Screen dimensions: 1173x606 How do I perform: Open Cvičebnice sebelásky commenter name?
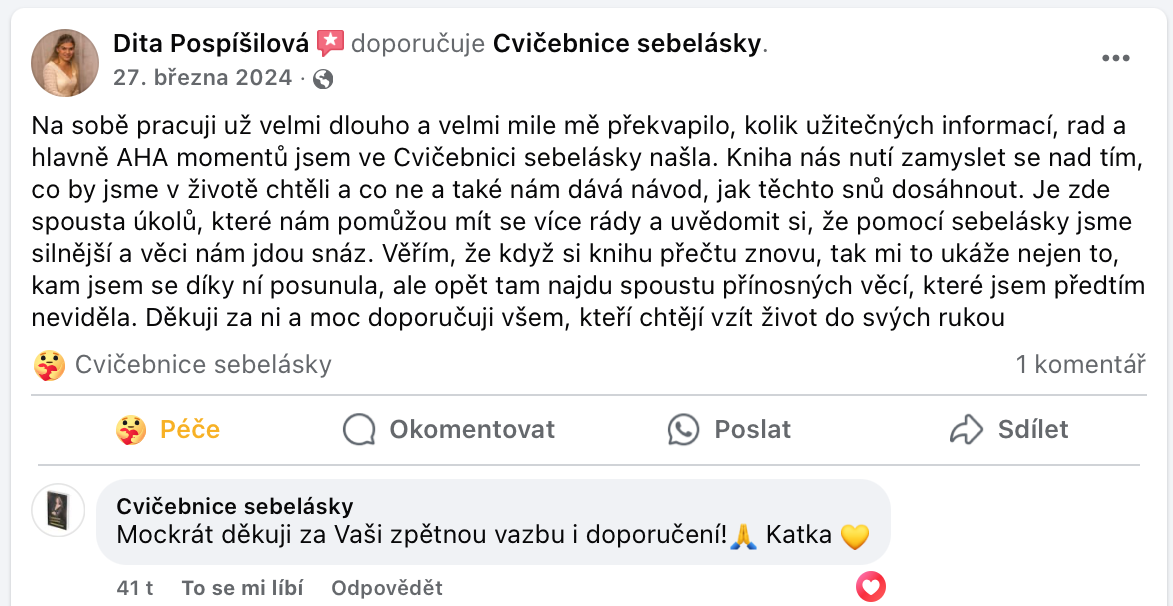235,507
